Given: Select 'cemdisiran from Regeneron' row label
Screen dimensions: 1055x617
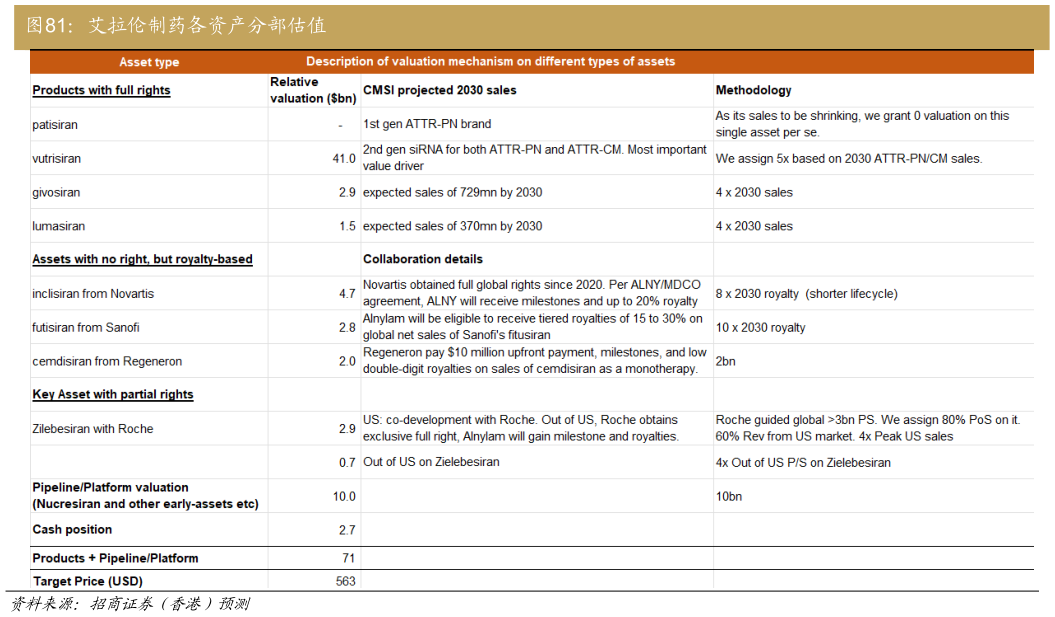Looking at the screenshot, I should coord(107,361).
